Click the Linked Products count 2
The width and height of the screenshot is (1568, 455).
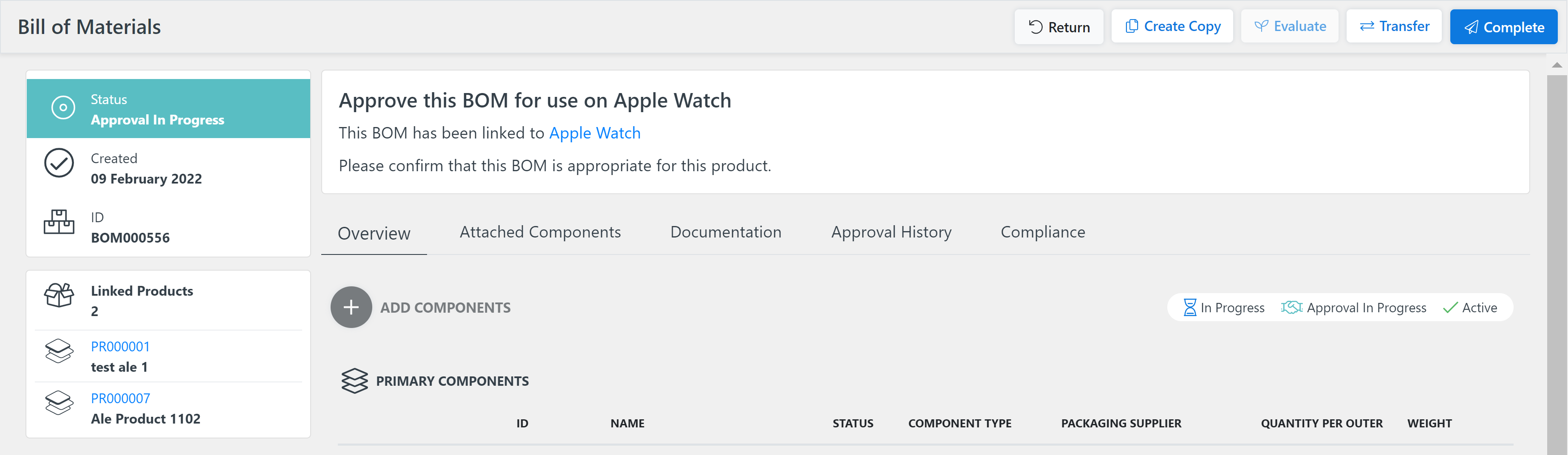click(94, 311)
